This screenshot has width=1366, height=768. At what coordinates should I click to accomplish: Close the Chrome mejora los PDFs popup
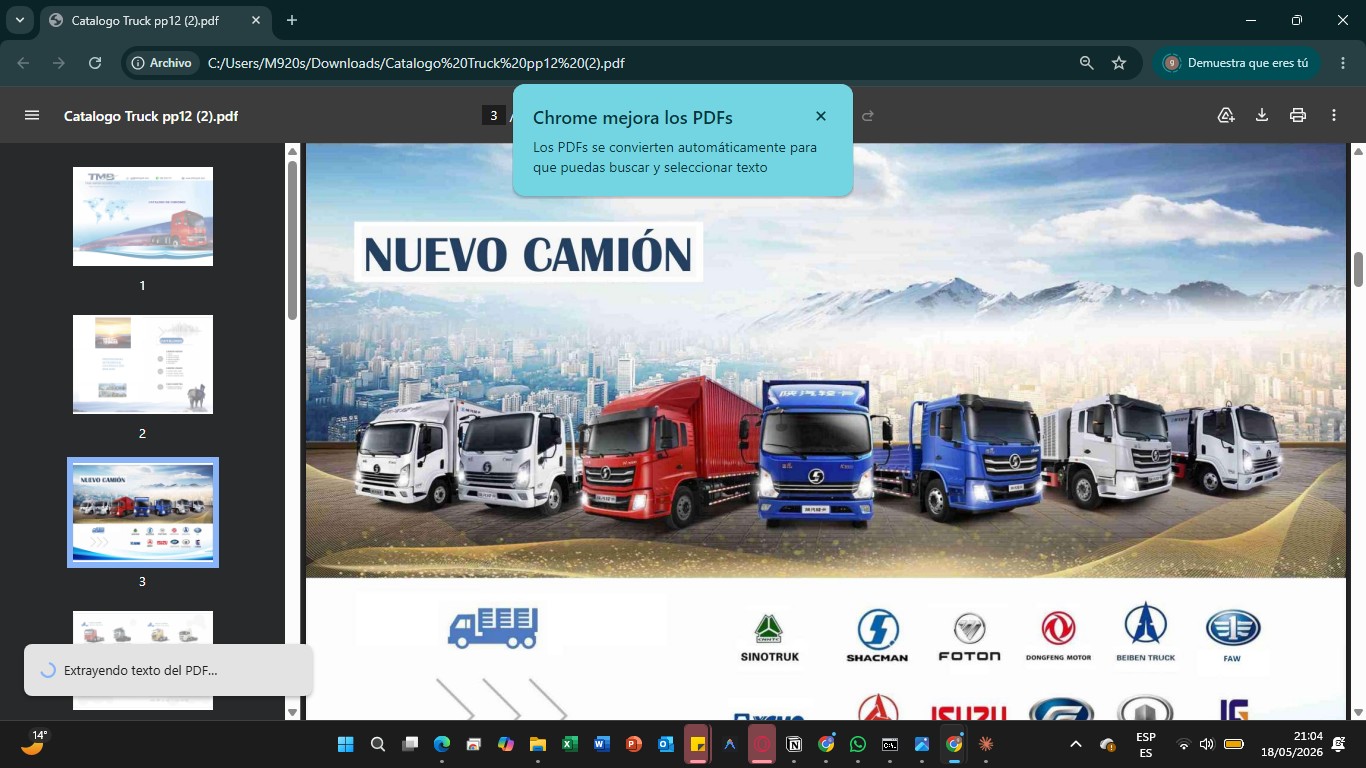tap(821, 116)
